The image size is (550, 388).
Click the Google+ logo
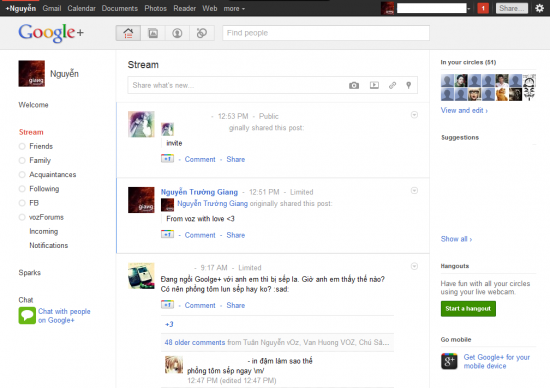pyautogui.click(x=51, y=33)
